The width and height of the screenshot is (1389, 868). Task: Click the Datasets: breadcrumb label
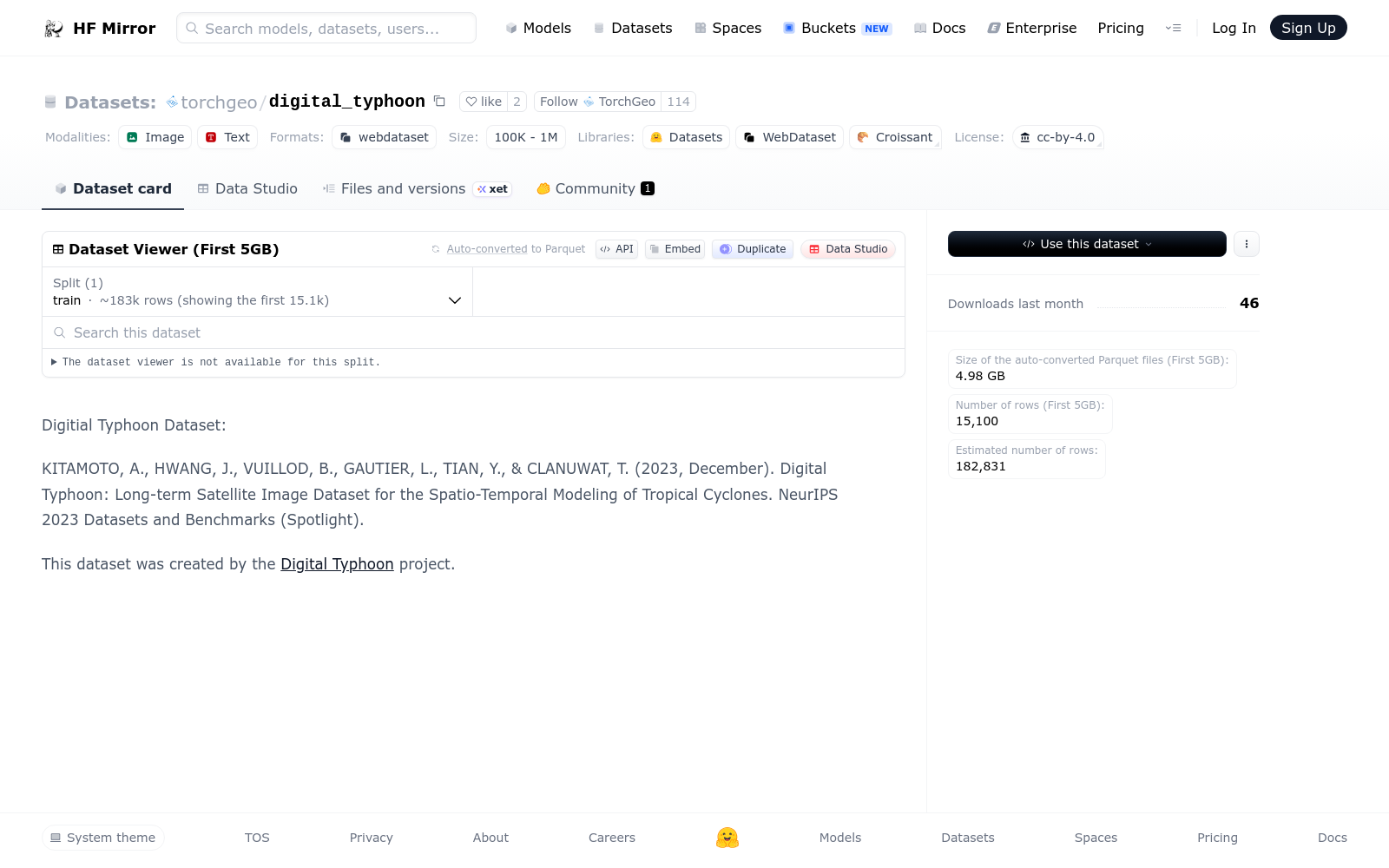[x=110, y=102]
